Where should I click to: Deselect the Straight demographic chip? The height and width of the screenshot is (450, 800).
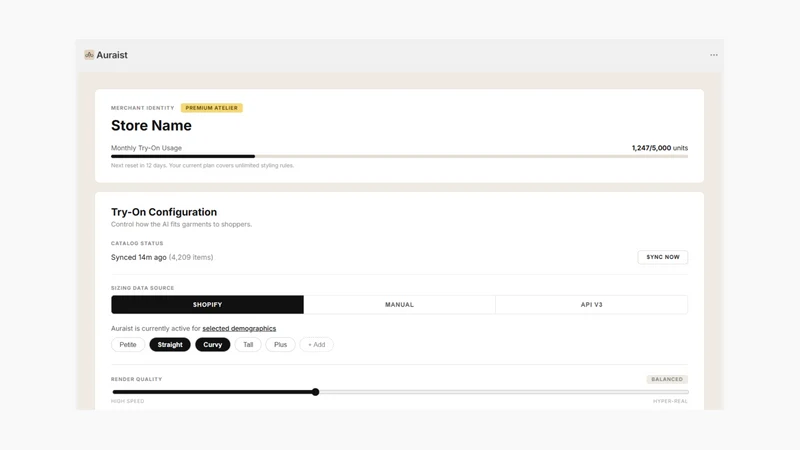pyautogui.click(x=170, y=345)
